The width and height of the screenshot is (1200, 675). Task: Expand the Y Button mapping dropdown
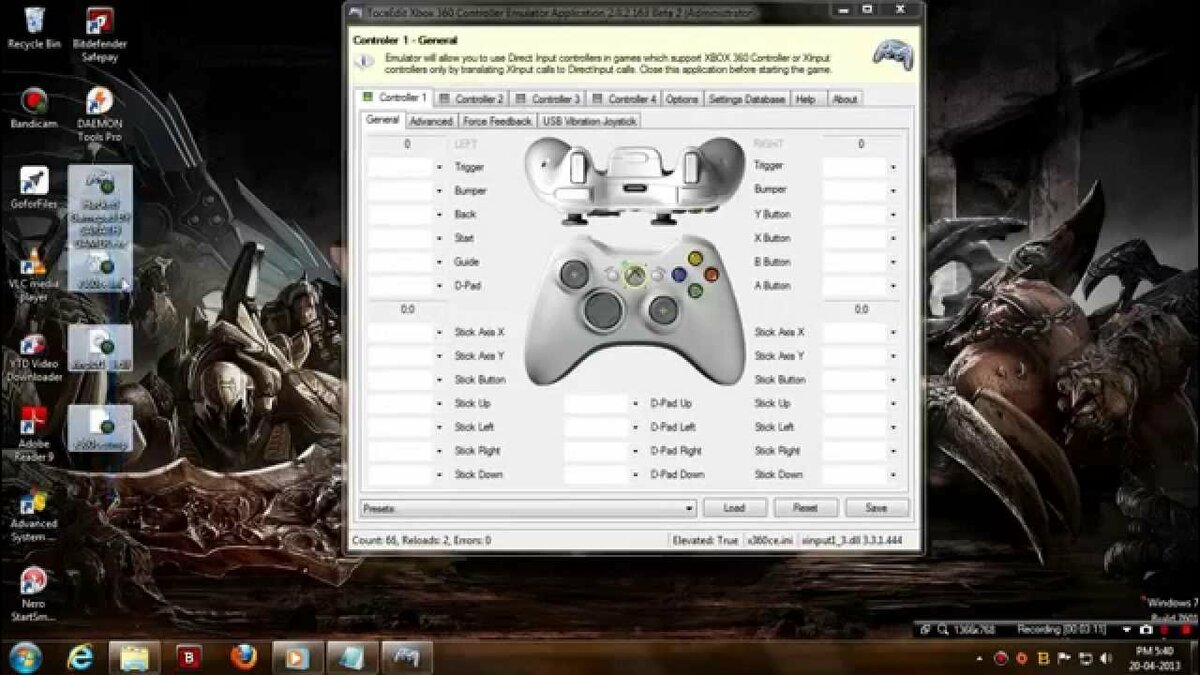(892, 215)
